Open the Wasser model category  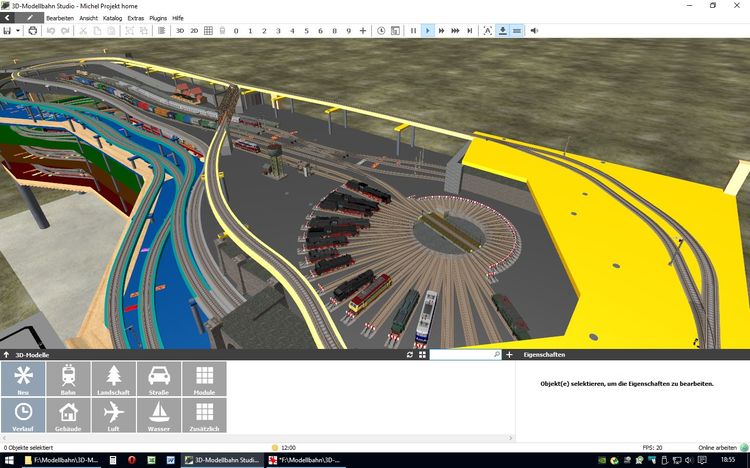[158, 414]
